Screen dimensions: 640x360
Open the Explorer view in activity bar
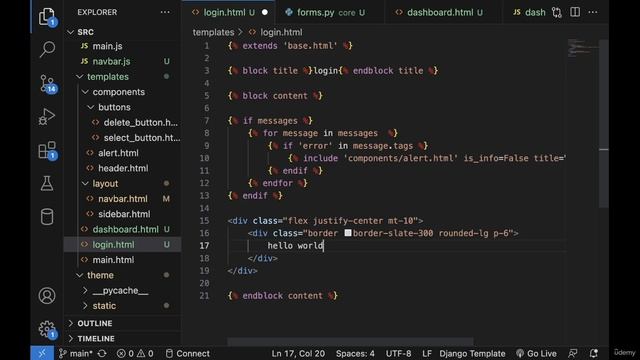click(x=47, y=17)
